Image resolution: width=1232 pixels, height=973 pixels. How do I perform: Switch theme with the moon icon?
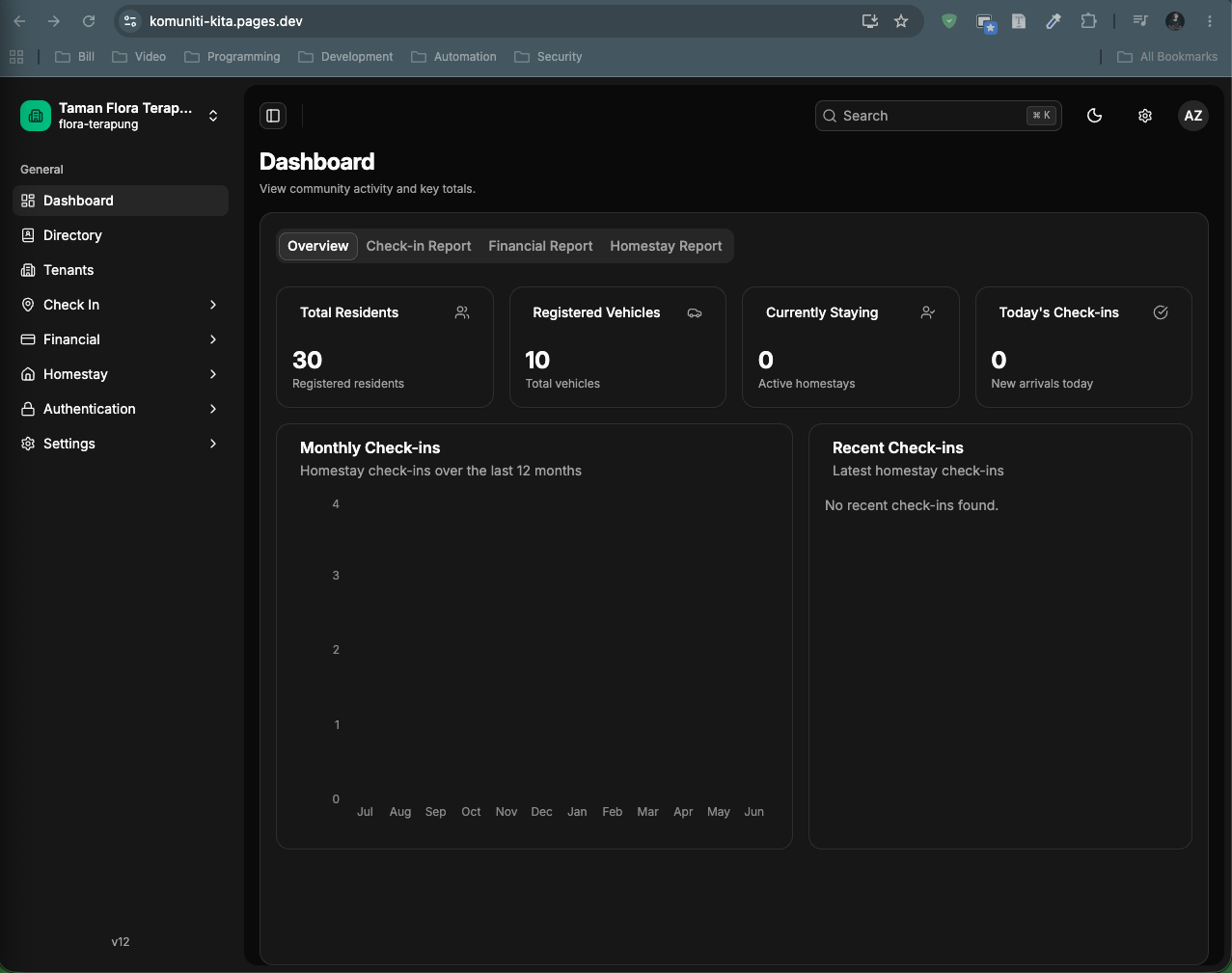pos(1094,116)
